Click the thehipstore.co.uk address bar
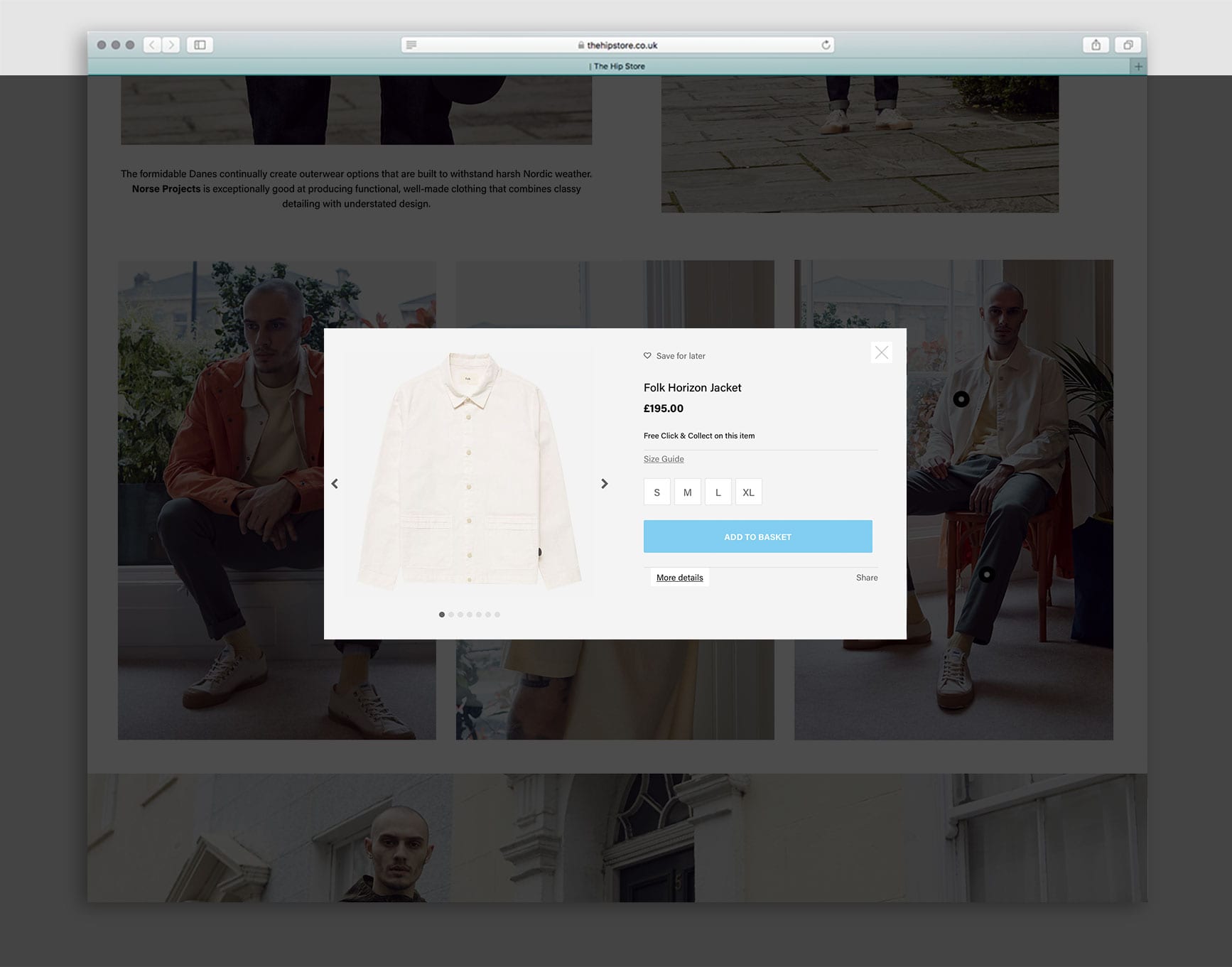This screenshot has height=967, width=1232. pos(617,45)
